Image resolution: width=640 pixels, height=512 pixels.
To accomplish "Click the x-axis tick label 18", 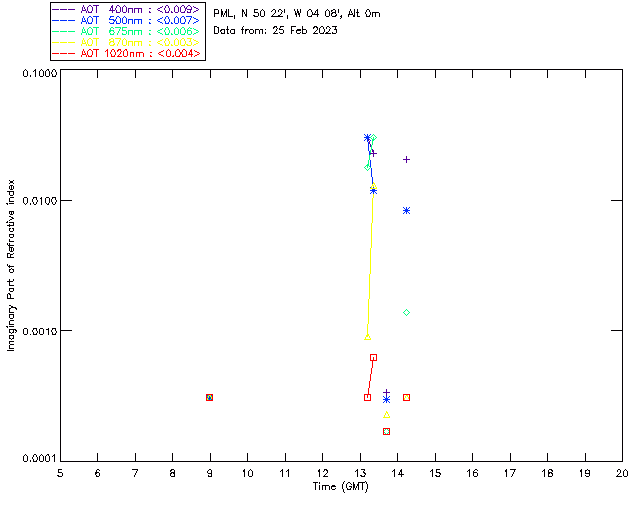I will [x=547, y=473].
